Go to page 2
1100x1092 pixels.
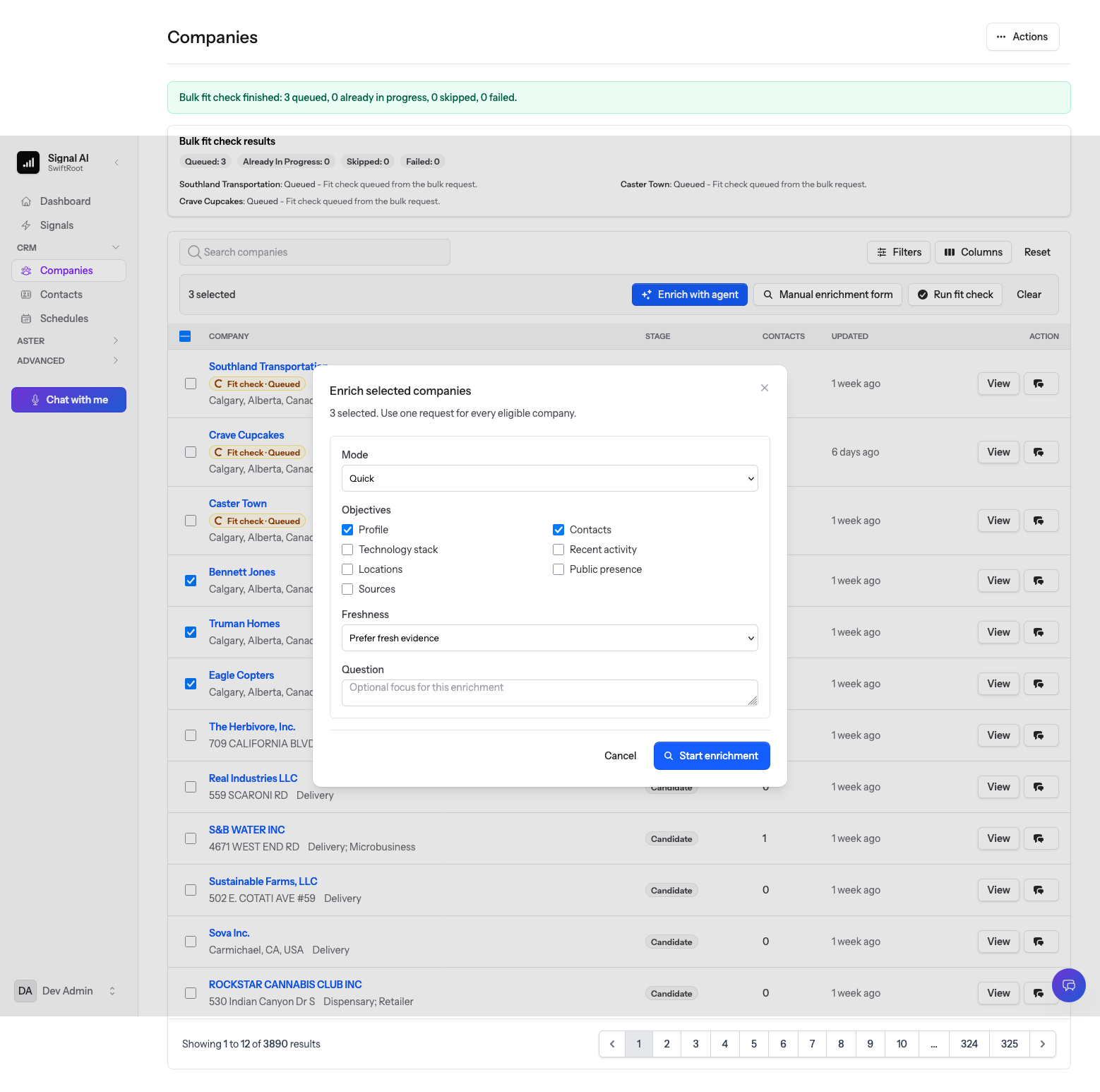point(666,1044)
